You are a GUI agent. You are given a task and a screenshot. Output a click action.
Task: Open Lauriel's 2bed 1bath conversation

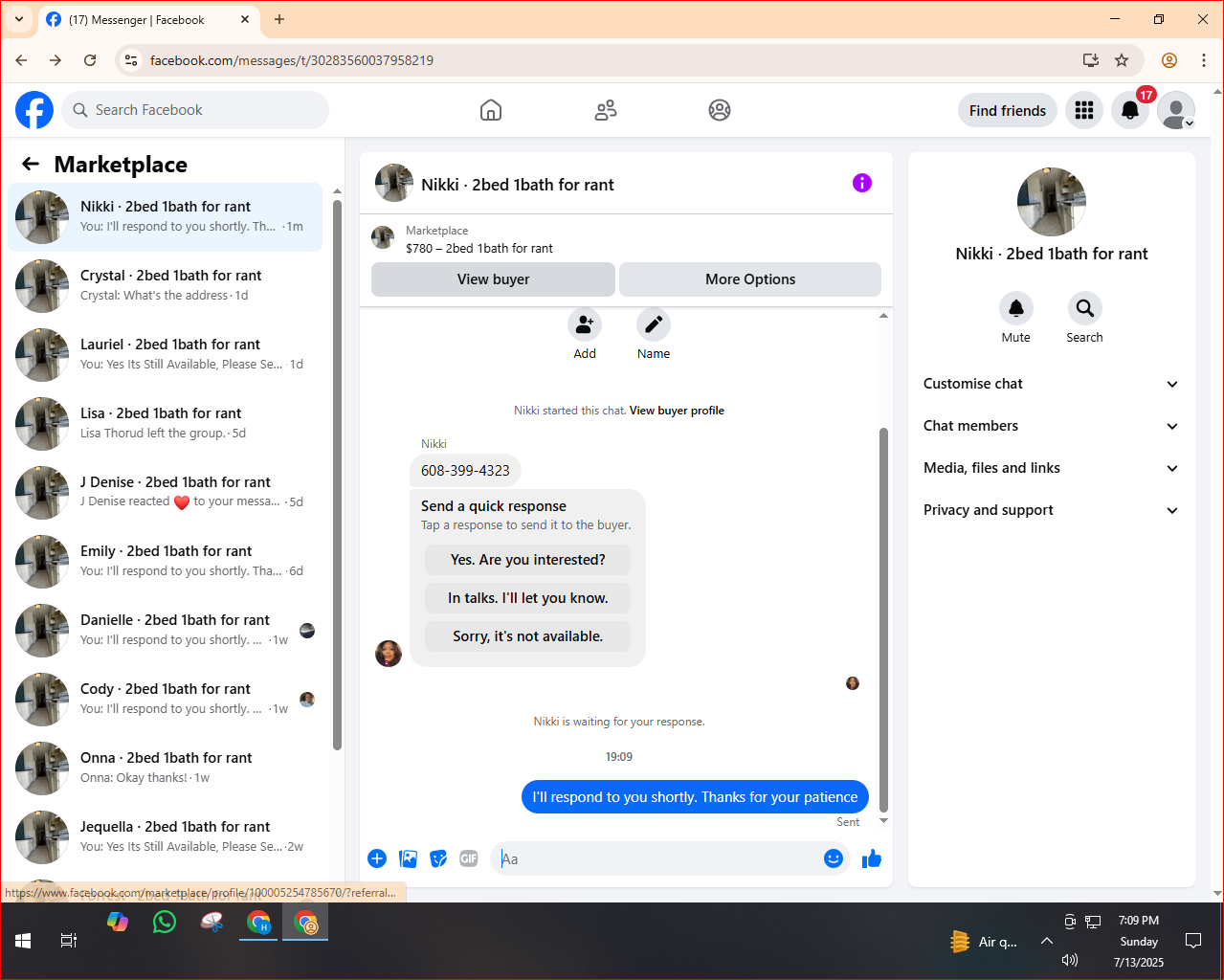point(166,354)
